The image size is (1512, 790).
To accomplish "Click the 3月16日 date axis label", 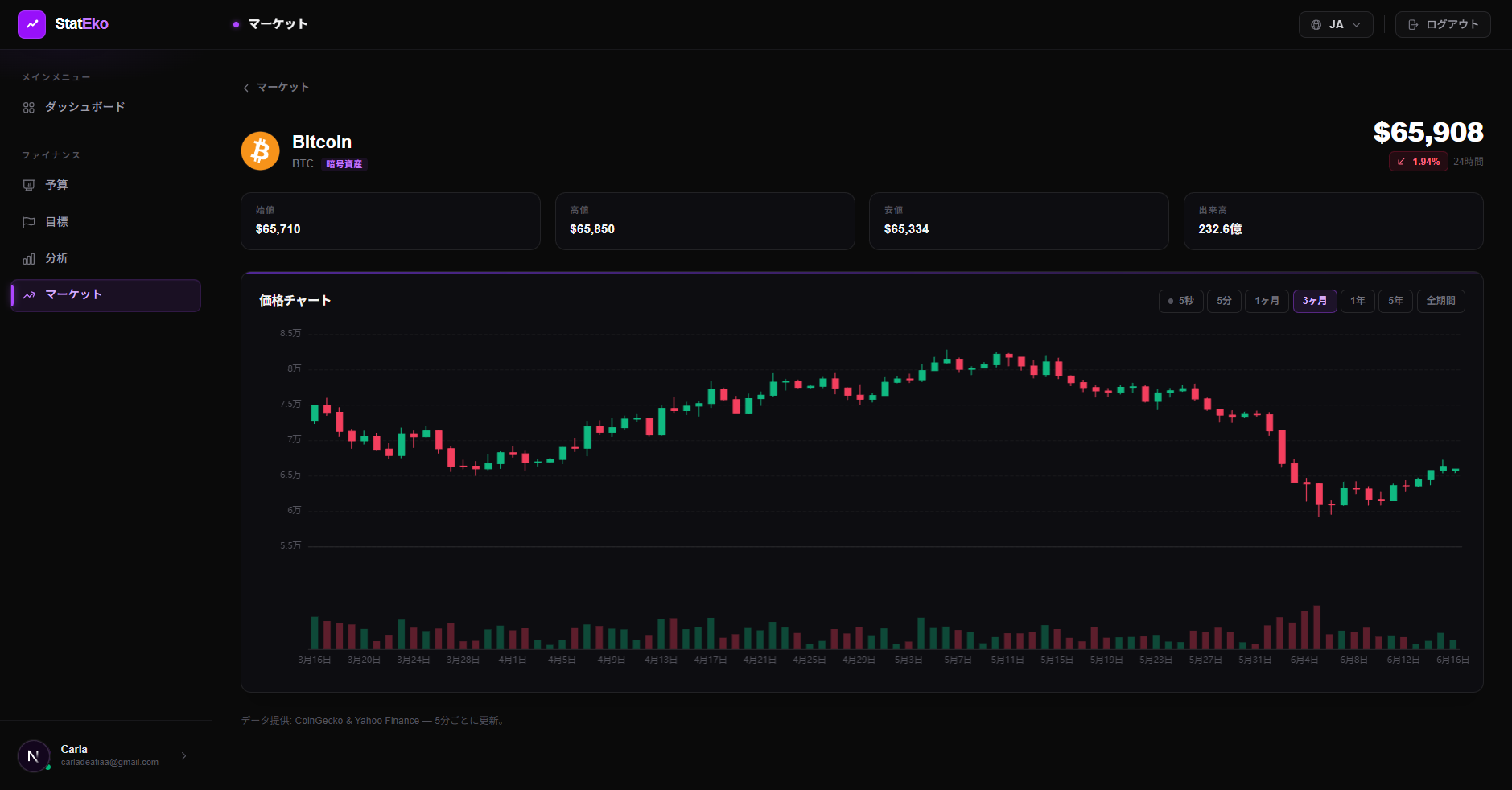I will point(315,660).
